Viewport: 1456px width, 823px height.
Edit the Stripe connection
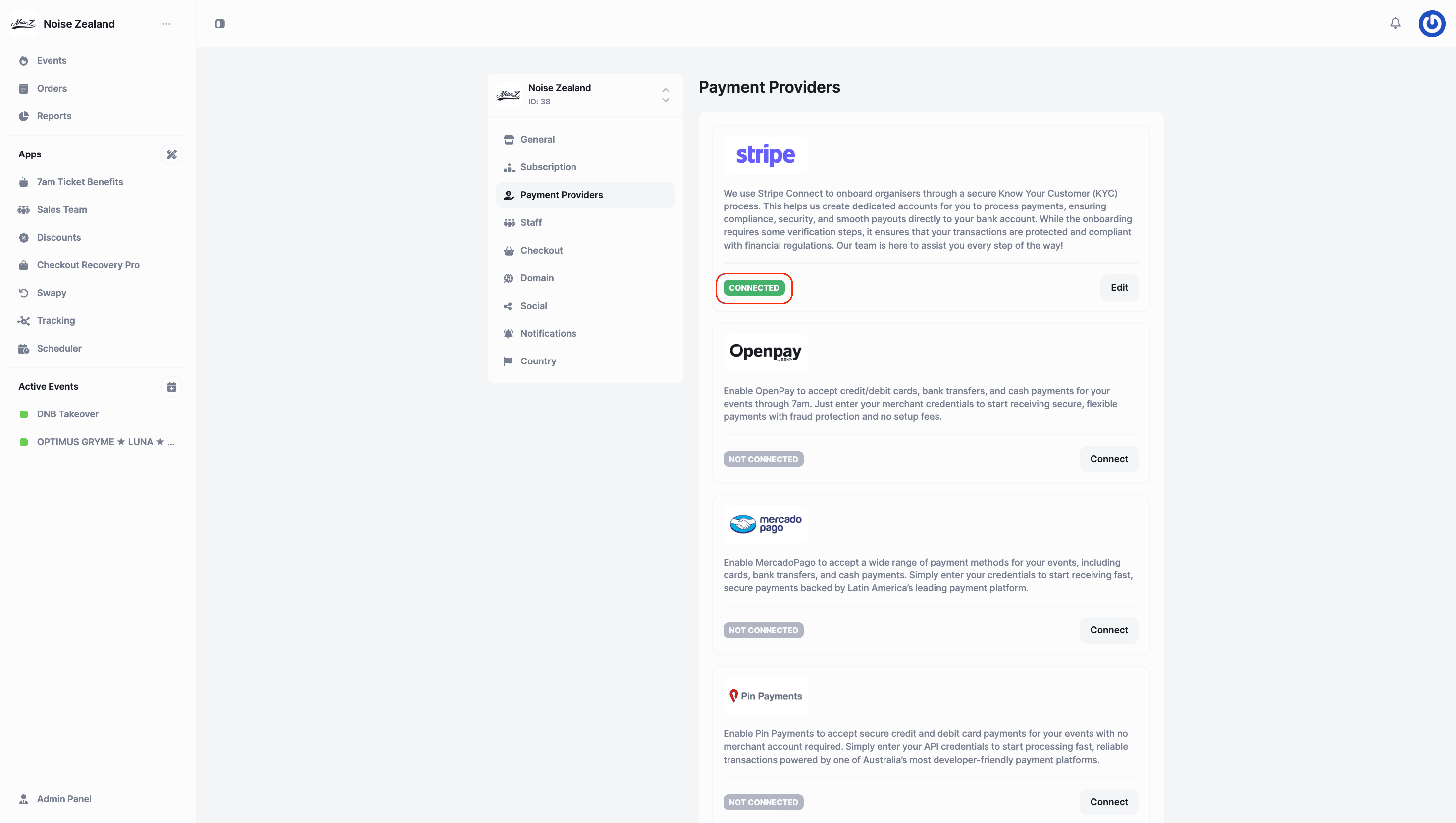click(1119, 288)
